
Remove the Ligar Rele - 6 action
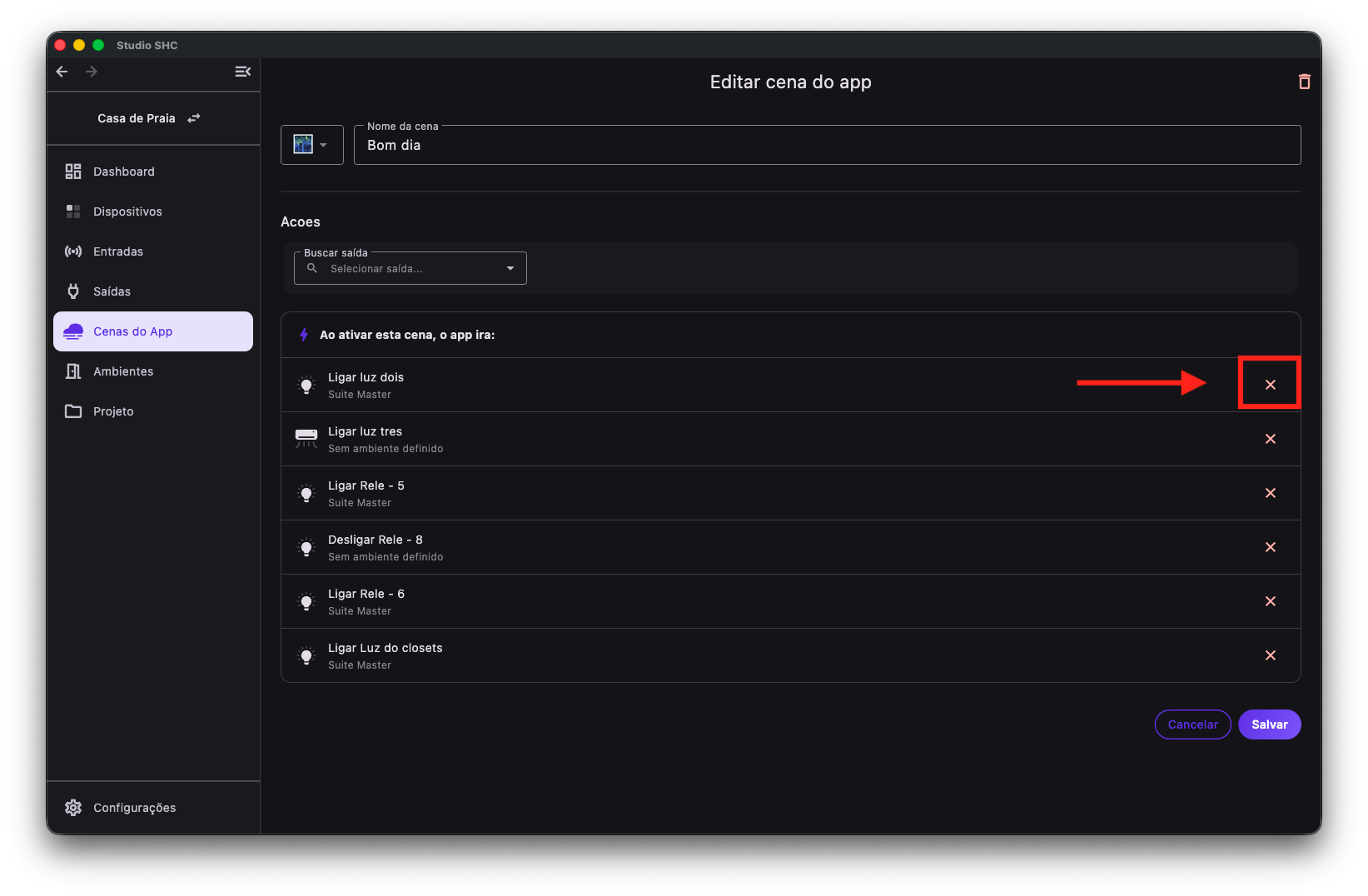tap(1271, 601)
